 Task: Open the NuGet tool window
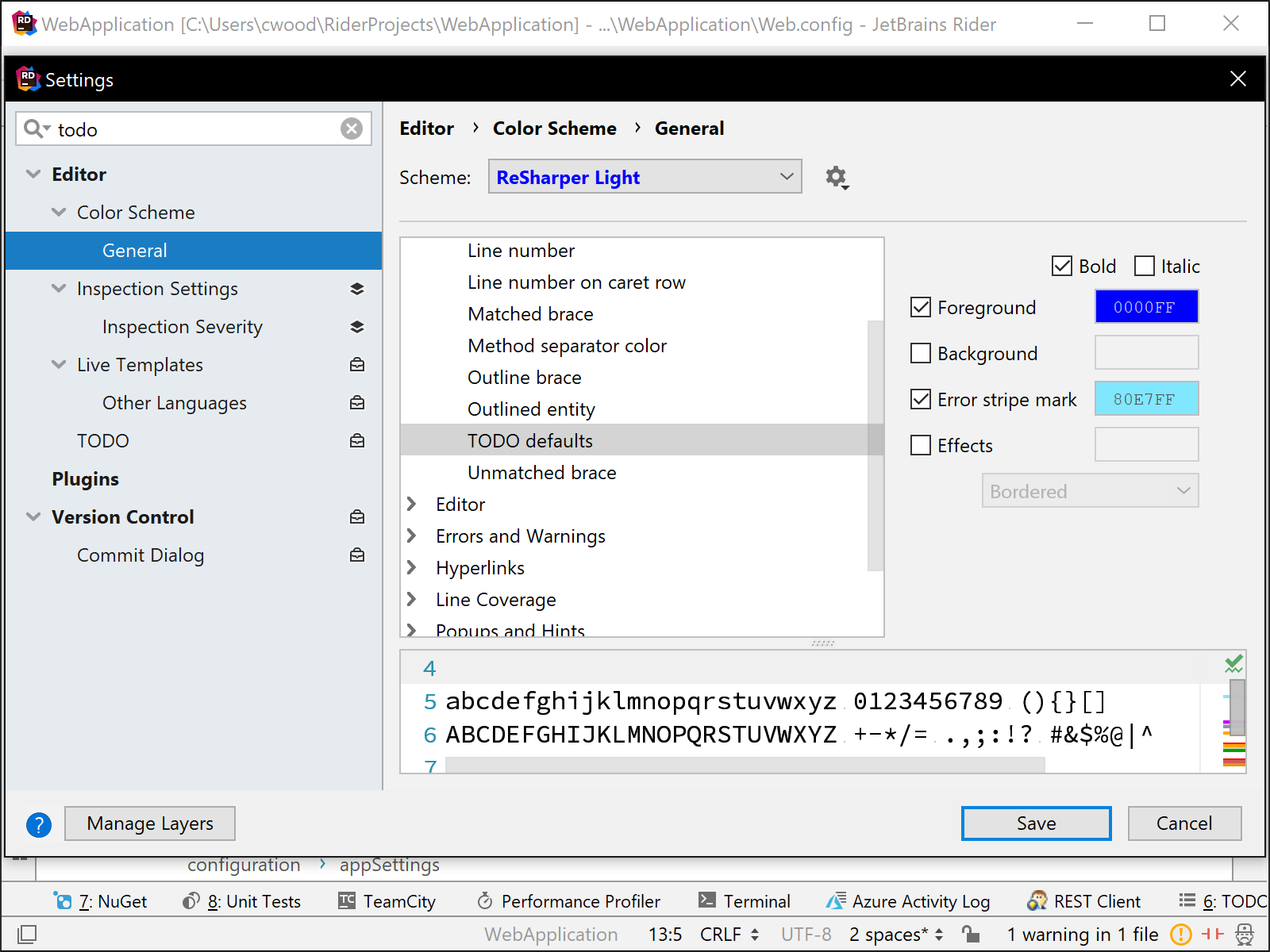[x=100, y=901]
